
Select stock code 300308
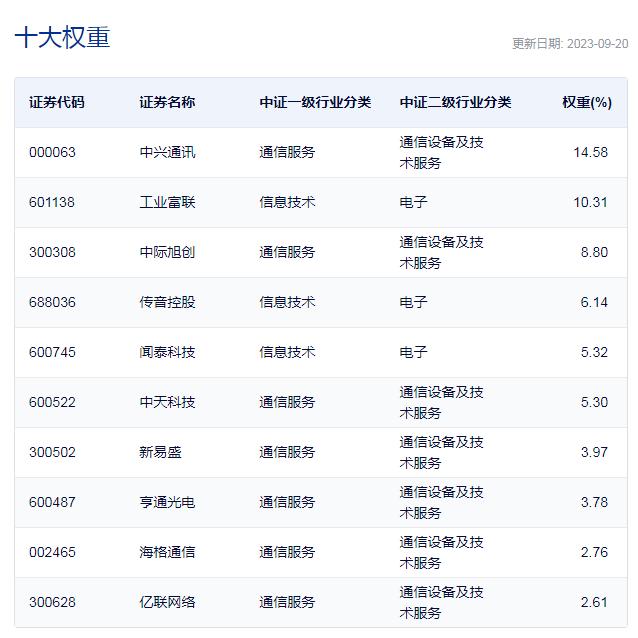(52, 252)
